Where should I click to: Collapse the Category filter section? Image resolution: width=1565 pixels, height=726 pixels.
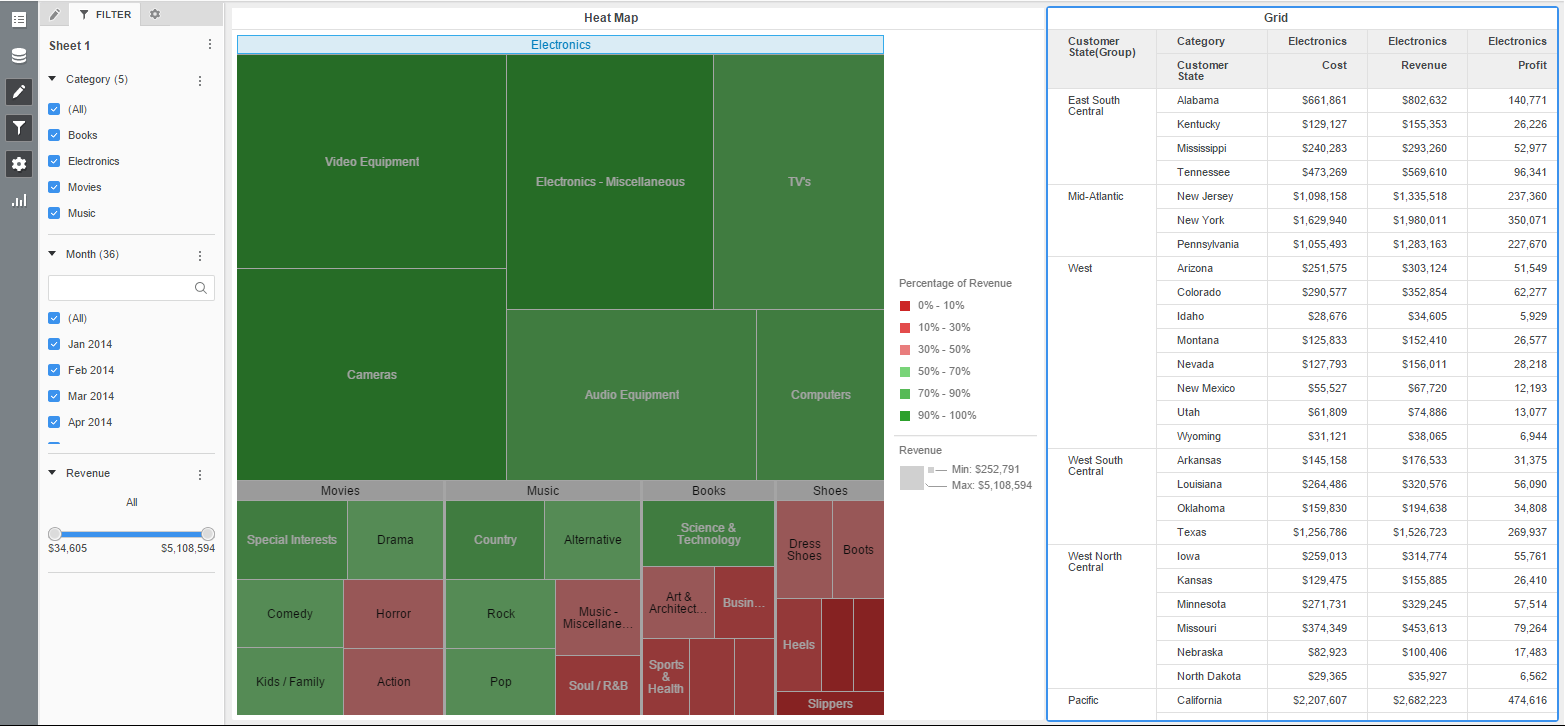point(51,79)
